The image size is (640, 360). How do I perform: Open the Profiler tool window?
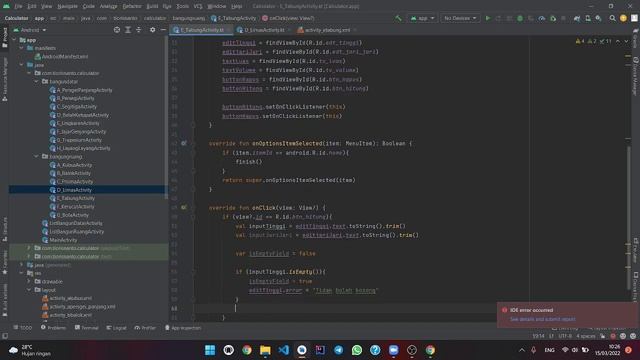click(x=145, y=328)
